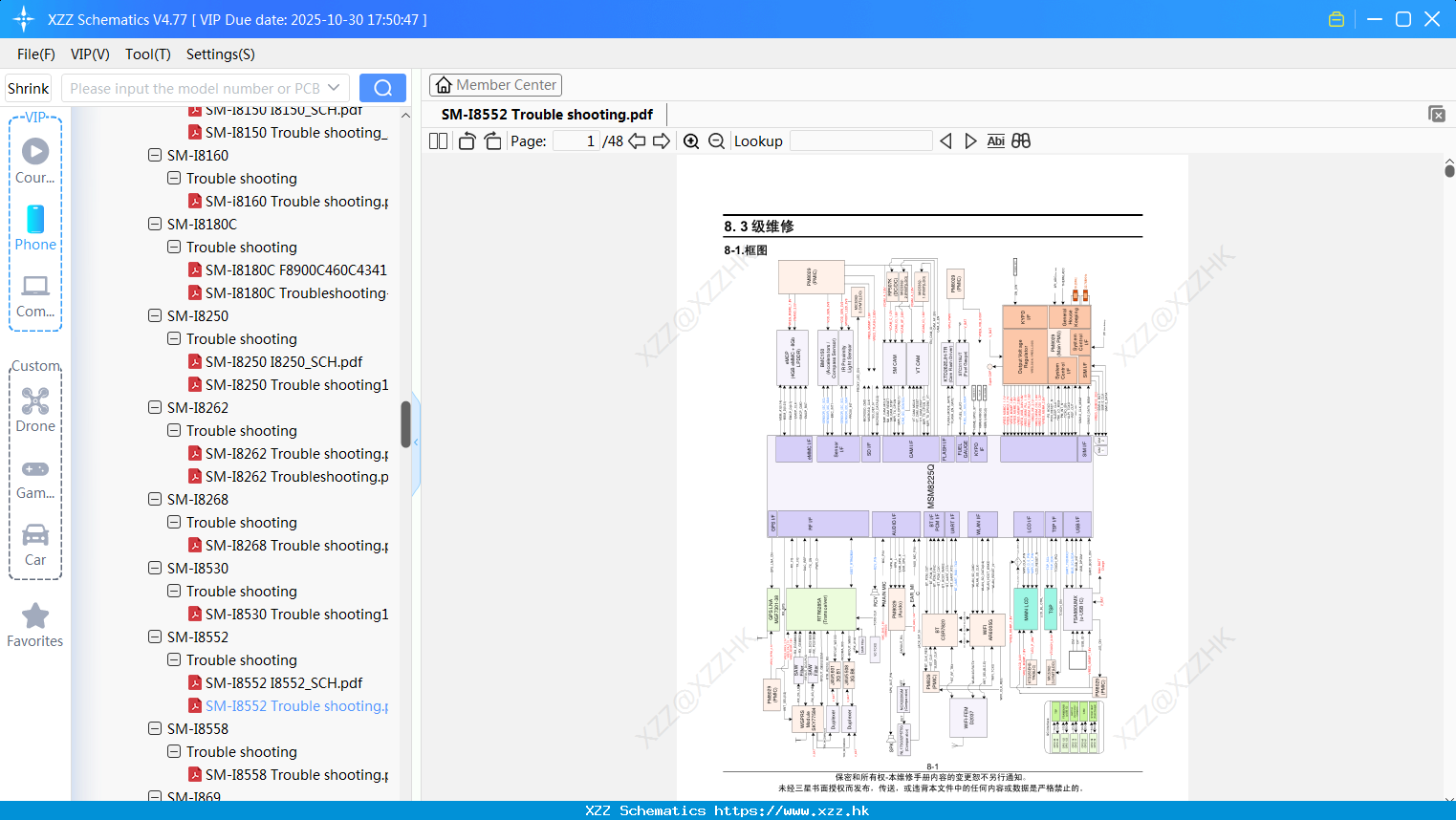Open the File(F) menu
This screenshot has width=1456, height=820.
point(36,54)
